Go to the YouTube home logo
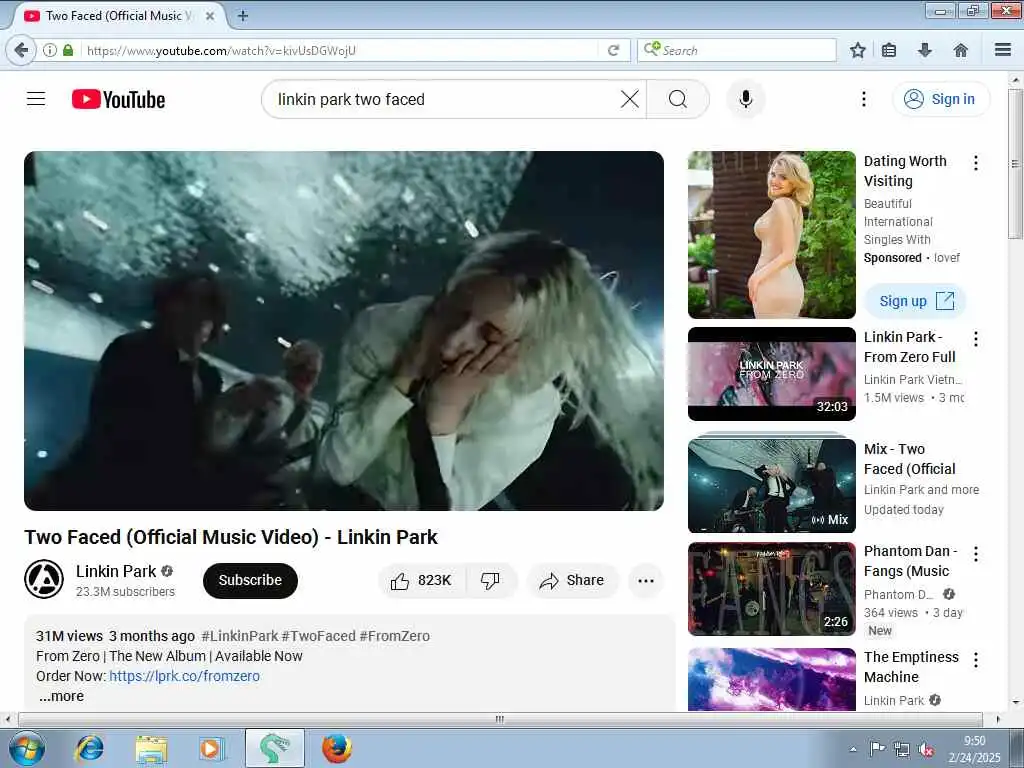Screen dimensions: 1024x768 coord(118,99)
